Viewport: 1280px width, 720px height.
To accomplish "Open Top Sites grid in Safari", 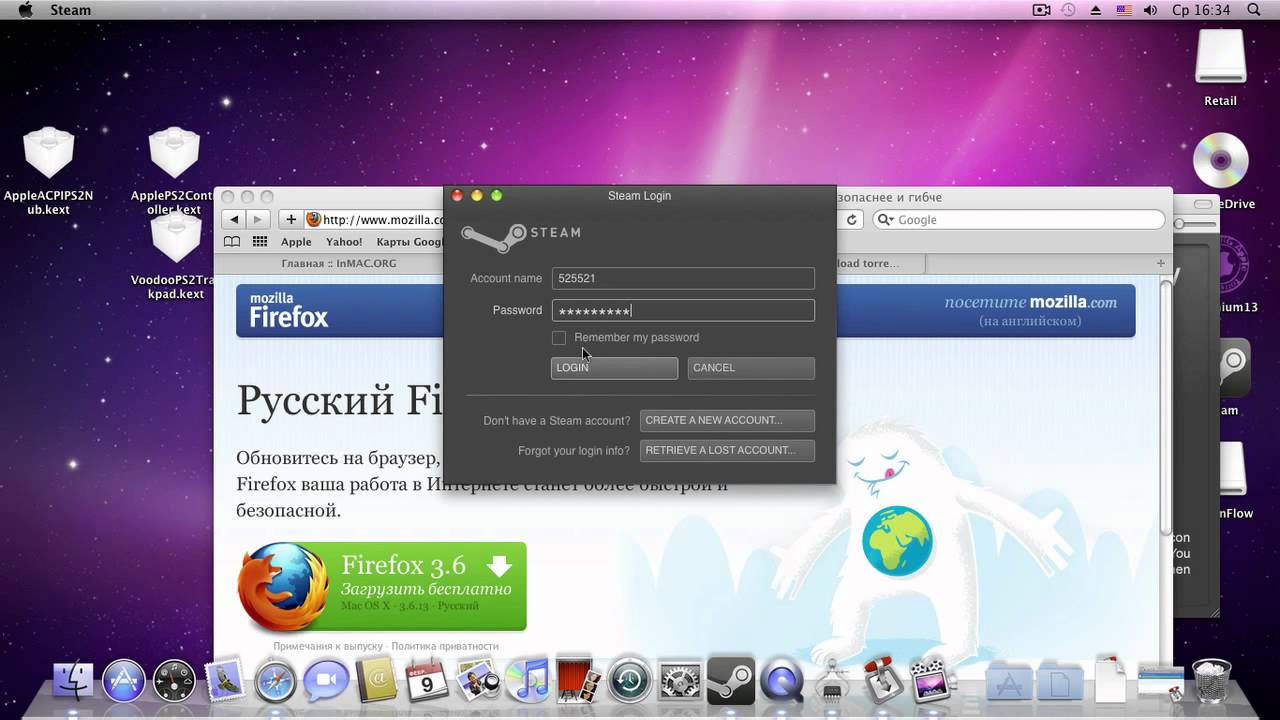I will 260,242.
